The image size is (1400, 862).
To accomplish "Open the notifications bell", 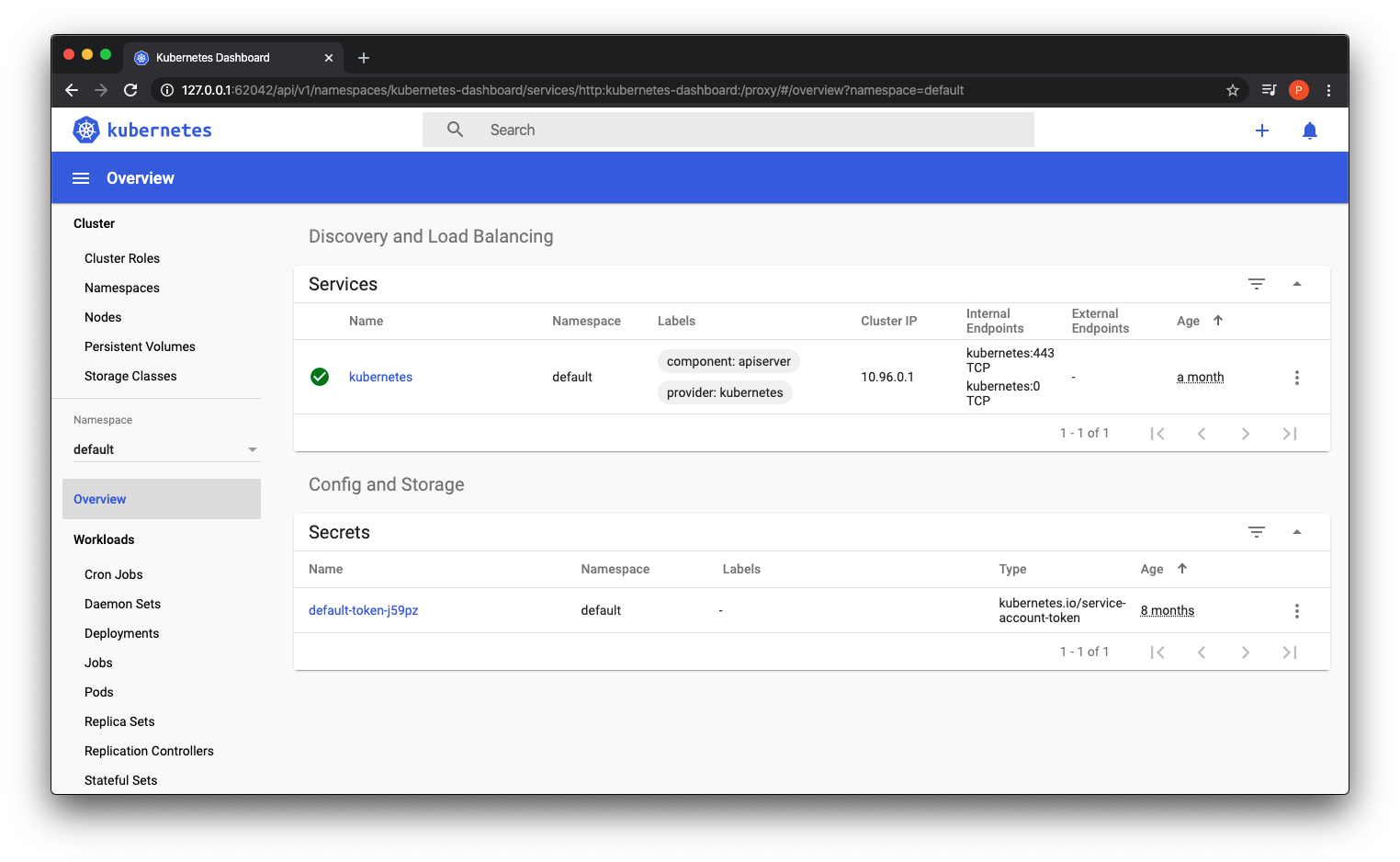I will tap(1310, 130).
